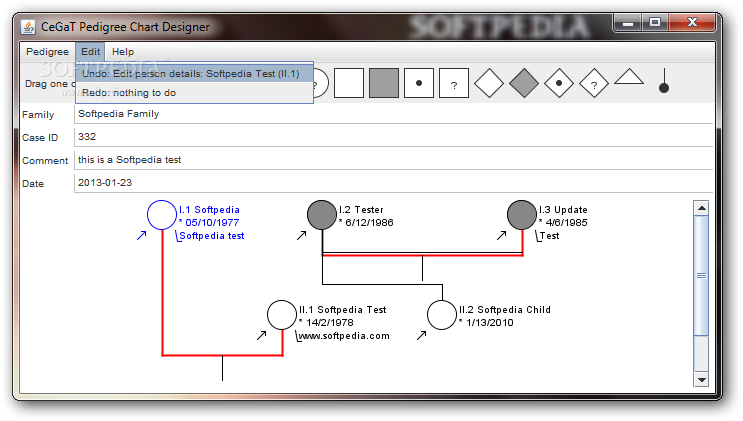
Task: Click the 'I.2 Tester' name label
Action: (x=361, y=210)
